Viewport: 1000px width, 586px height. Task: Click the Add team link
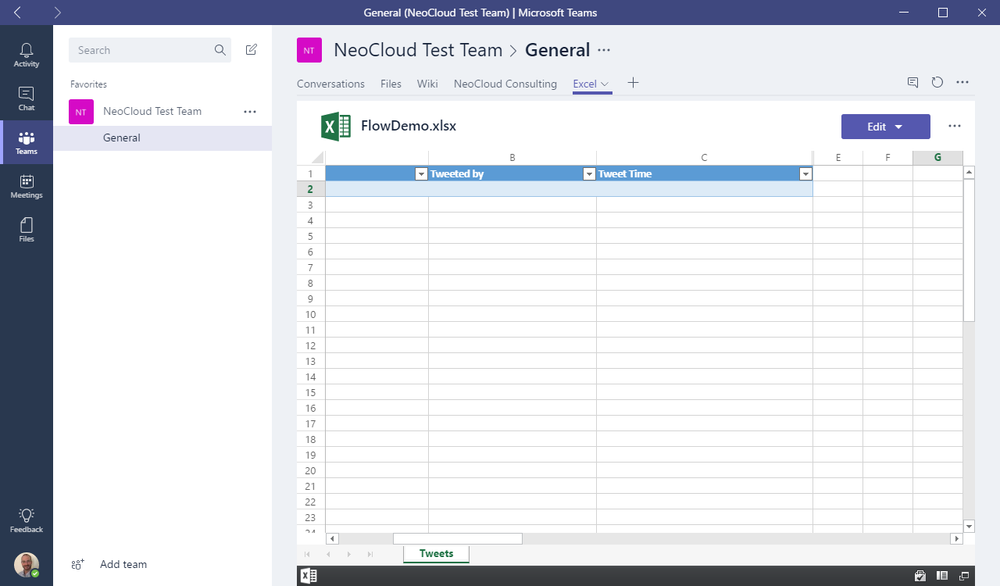point(123,564)
